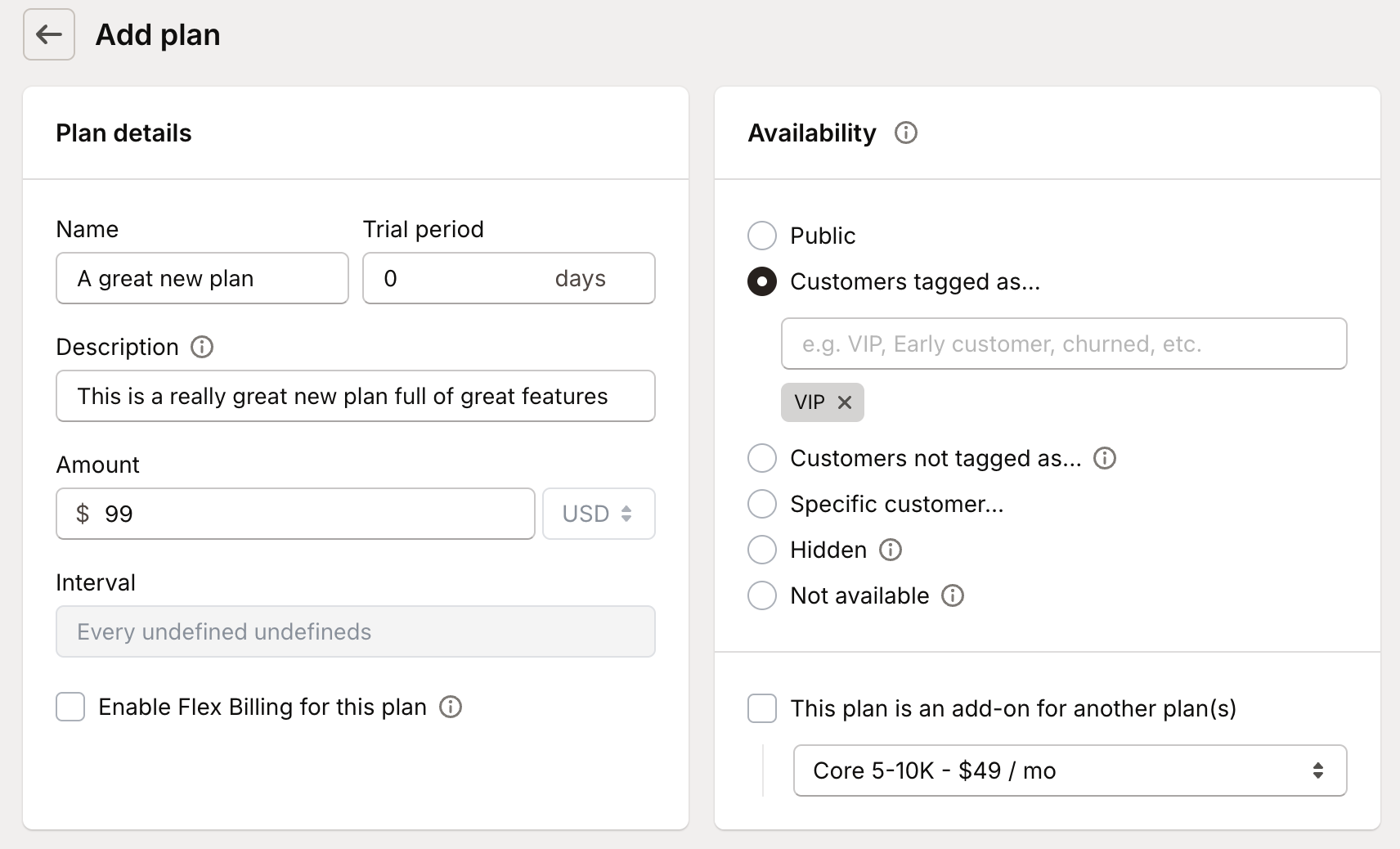Image resolution: width=1400 pixels, height=849 pixels.
Task: Select the Specific customer option
Action: click(x=761, y=504)
